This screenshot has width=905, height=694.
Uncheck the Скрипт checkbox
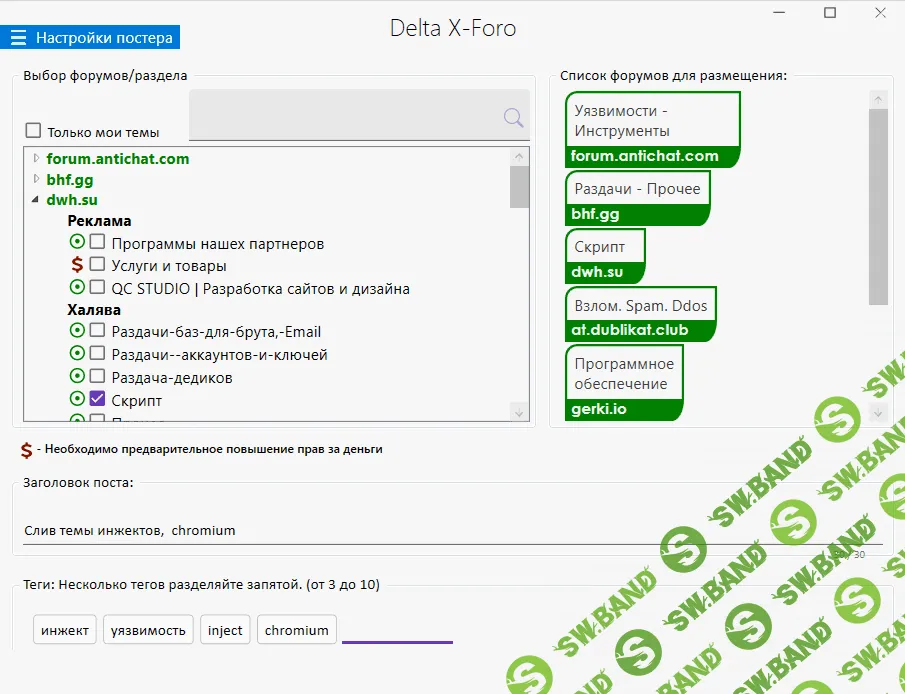[95, 398]
